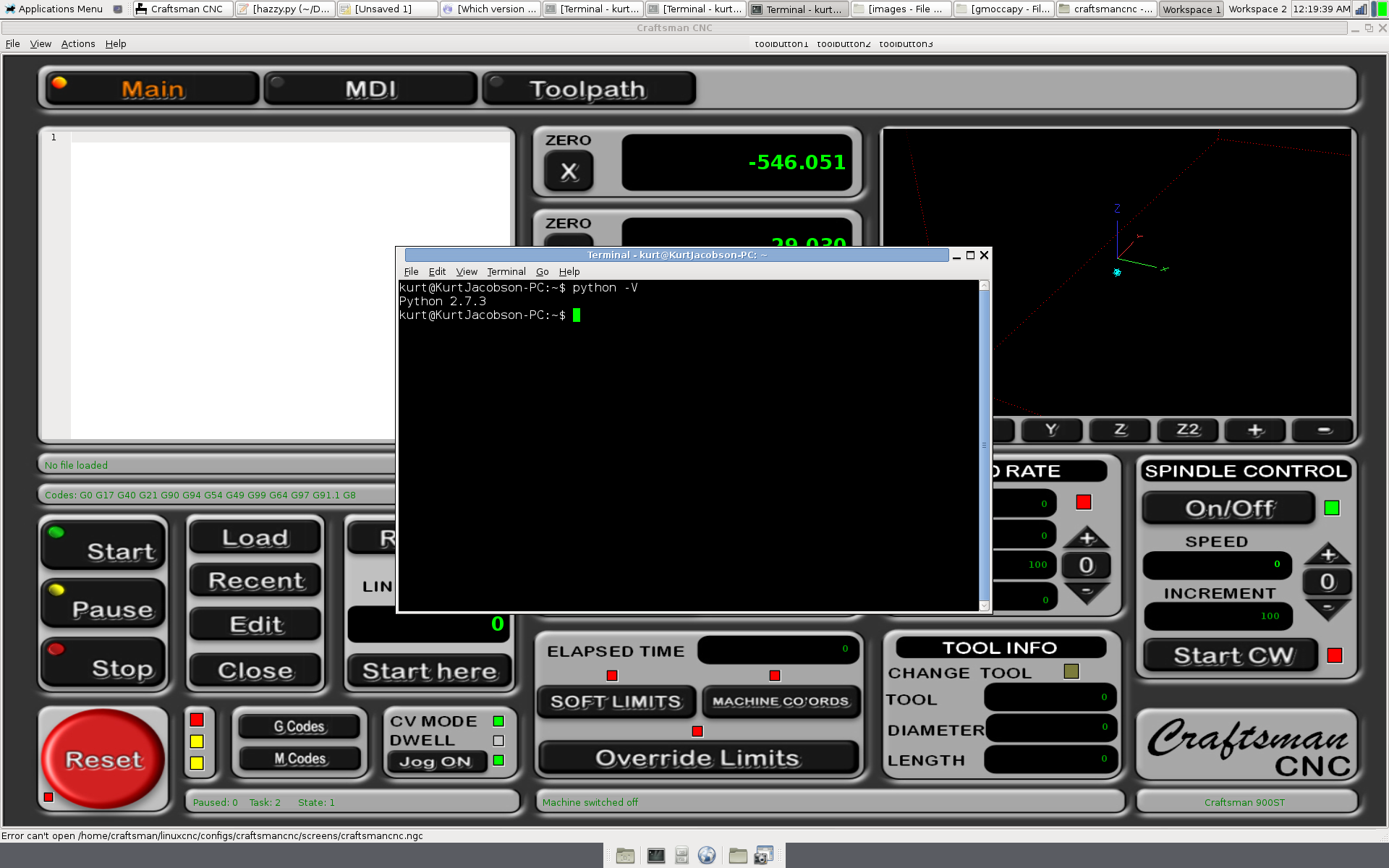Select the hazzy.py taskbar window
The height and width of the screenshot is (868, 1389).
pos(284,9)
